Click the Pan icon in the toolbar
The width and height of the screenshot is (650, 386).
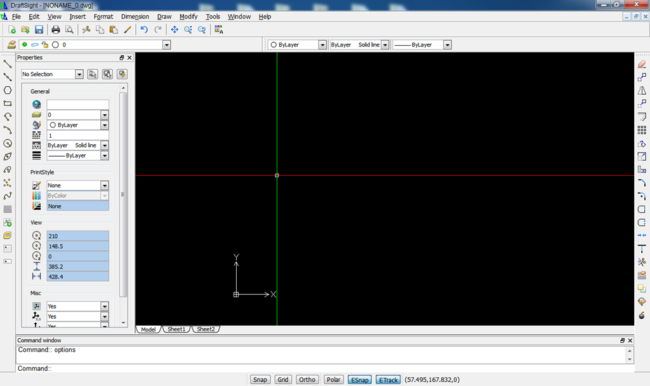[175, 29]
